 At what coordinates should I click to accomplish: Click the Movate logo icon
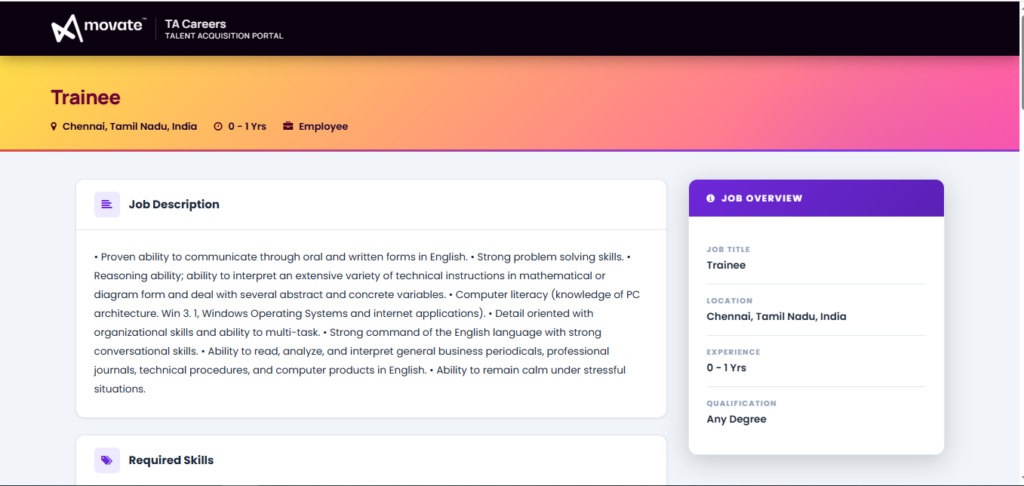tap(67, 28)
